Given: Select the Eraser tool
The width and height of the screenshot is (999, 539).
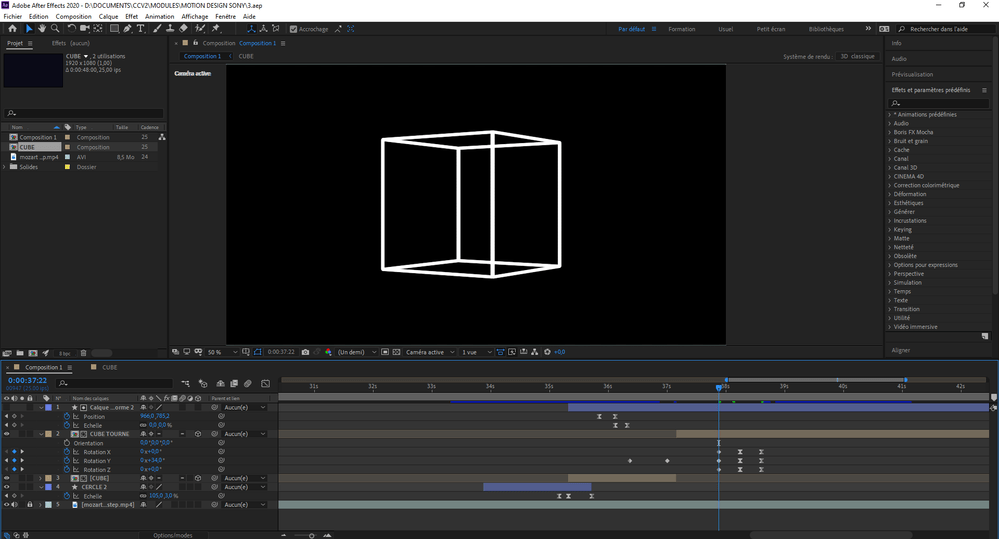Looking at the screenshot, I should pyautogui.click(x=184, y=29).
